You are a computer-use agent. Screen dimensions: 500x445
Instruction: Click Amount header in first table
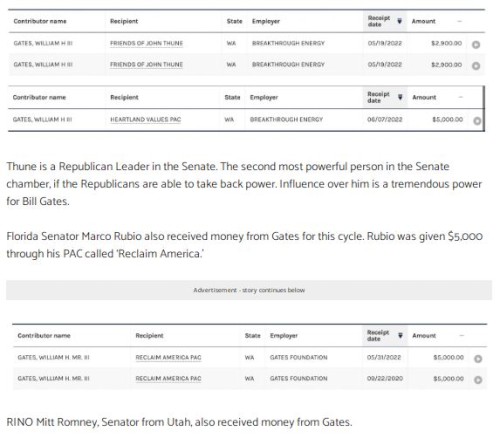click(423, 21)
